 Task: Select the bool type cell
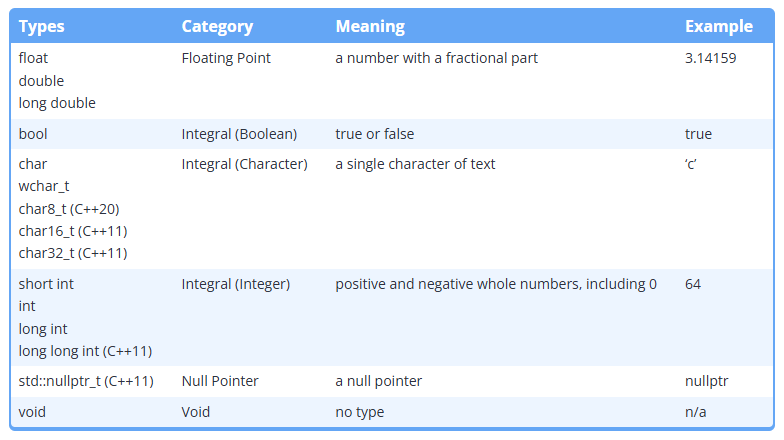click(x=33, y=134)
